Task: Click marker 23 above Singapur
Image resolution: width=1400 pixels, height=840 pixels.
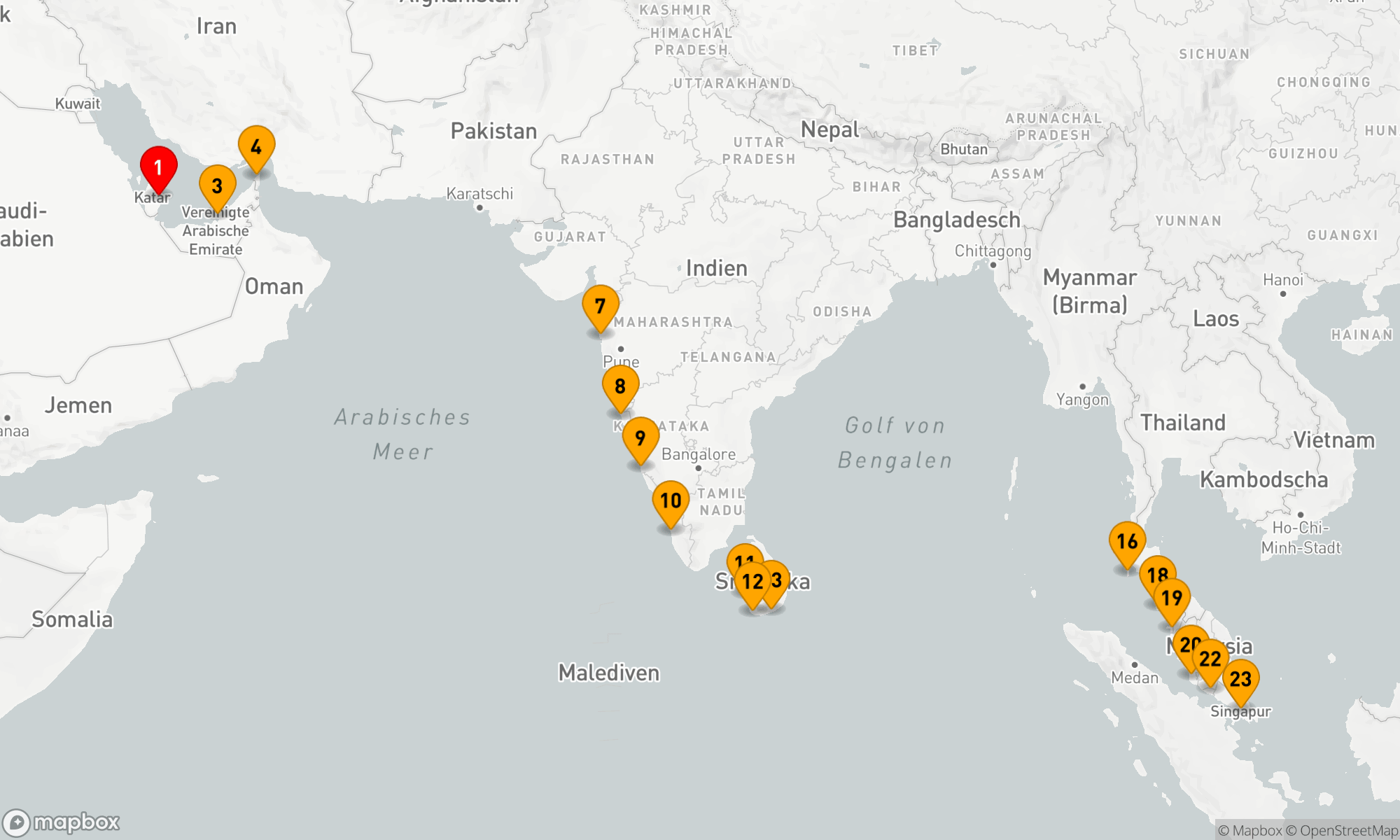Action: click(1240, 678)
